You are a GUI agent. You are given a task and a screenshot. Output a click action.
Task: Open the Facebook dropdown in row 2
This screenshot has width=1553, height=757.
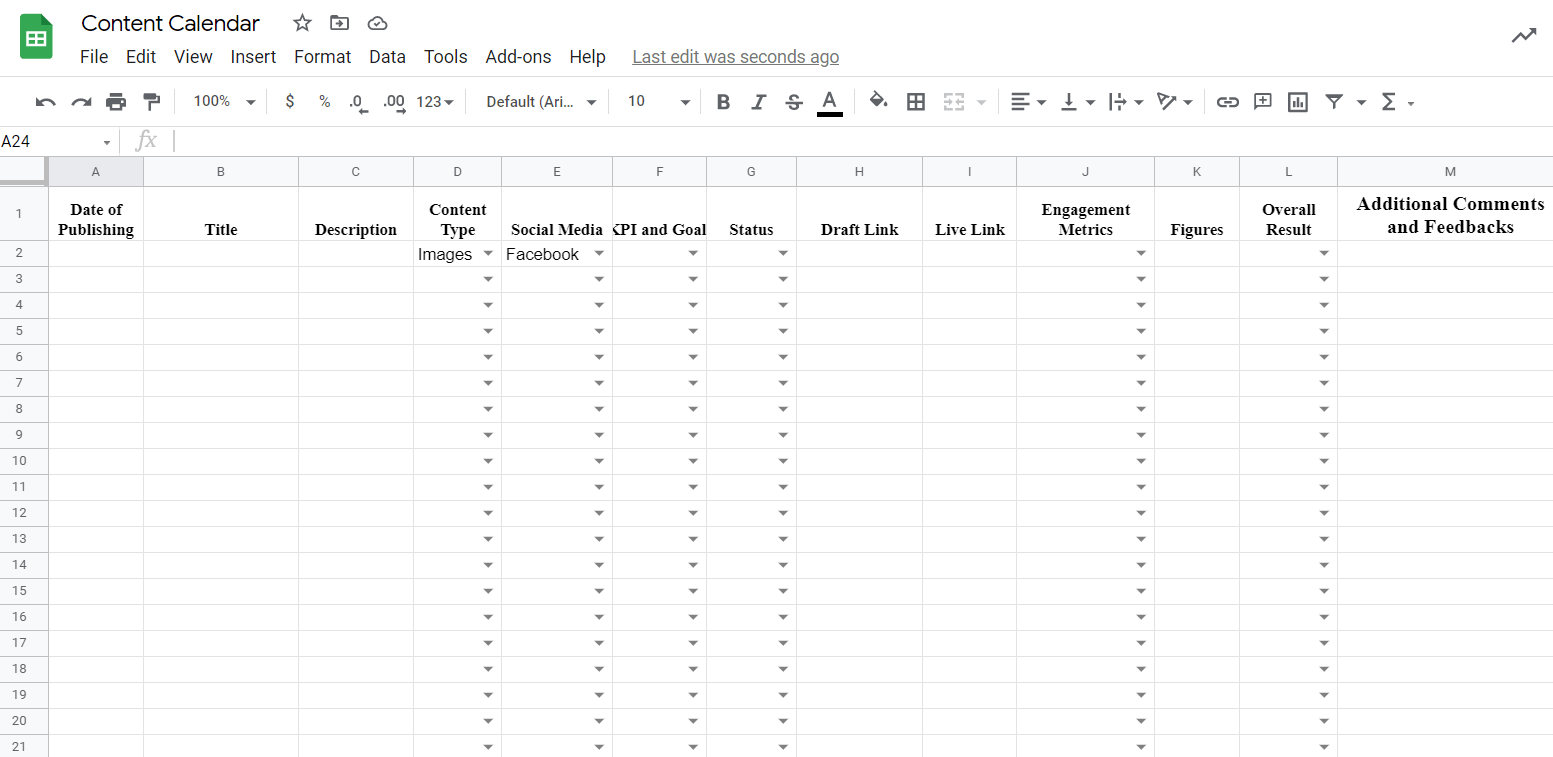(x=599, y=254)
